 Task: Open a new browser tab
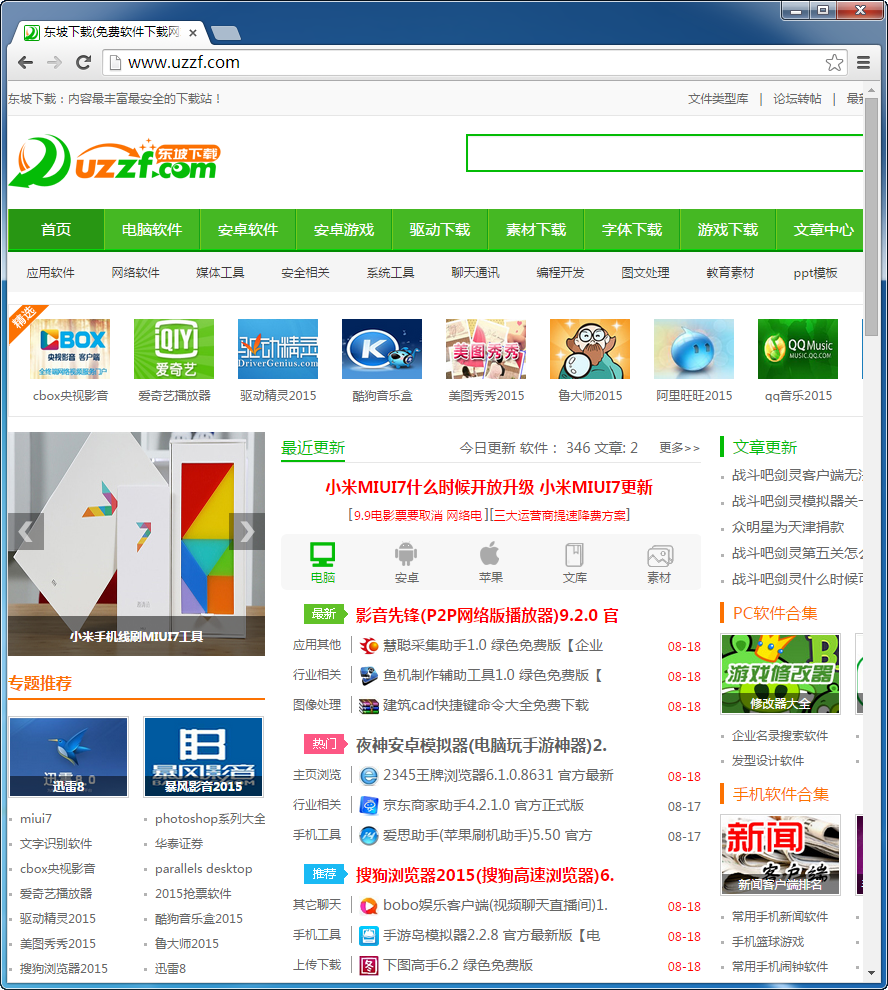[x=225, y=33]
